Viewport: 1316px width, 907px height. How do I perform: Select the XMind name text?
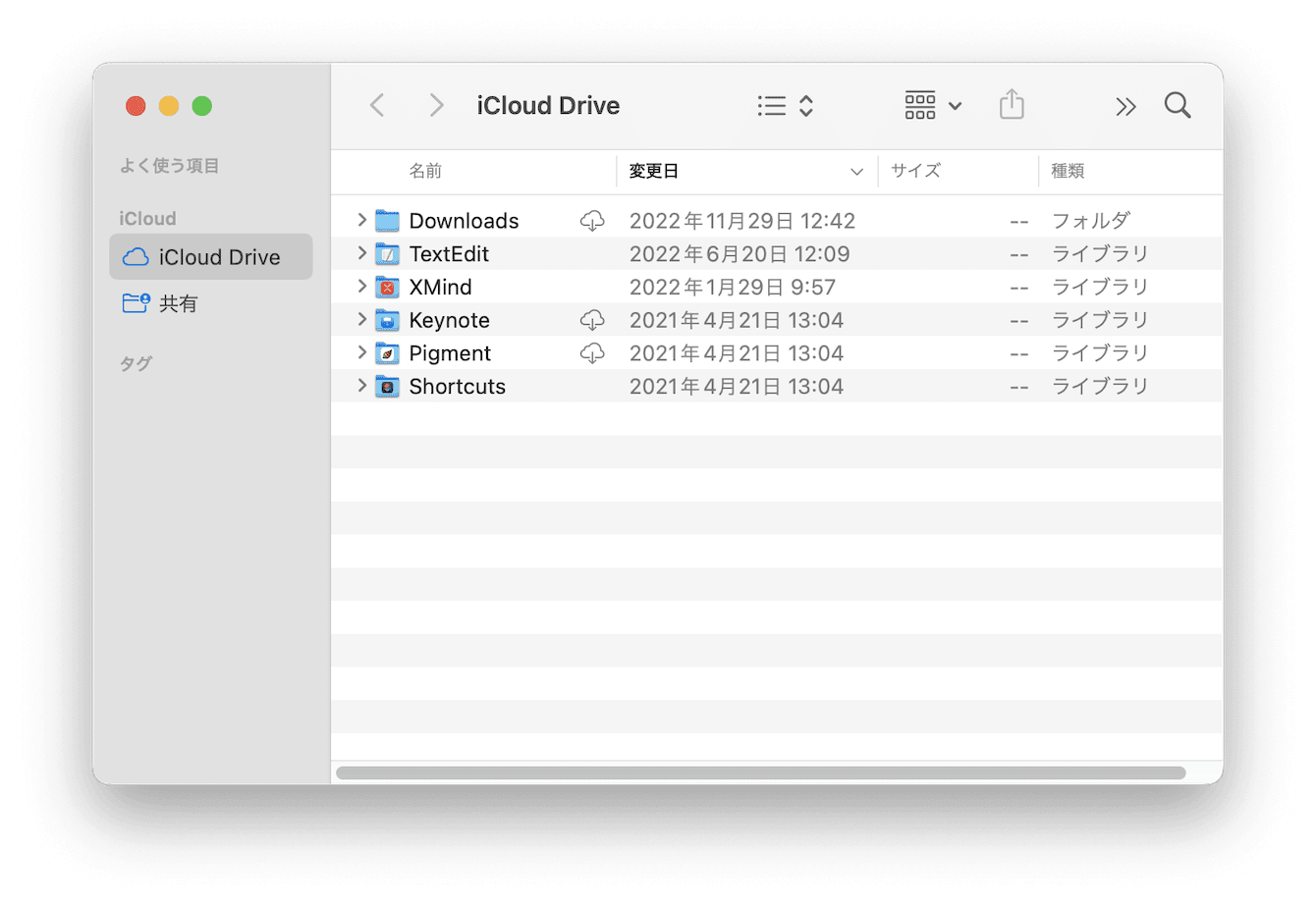[x=440, y=287]
